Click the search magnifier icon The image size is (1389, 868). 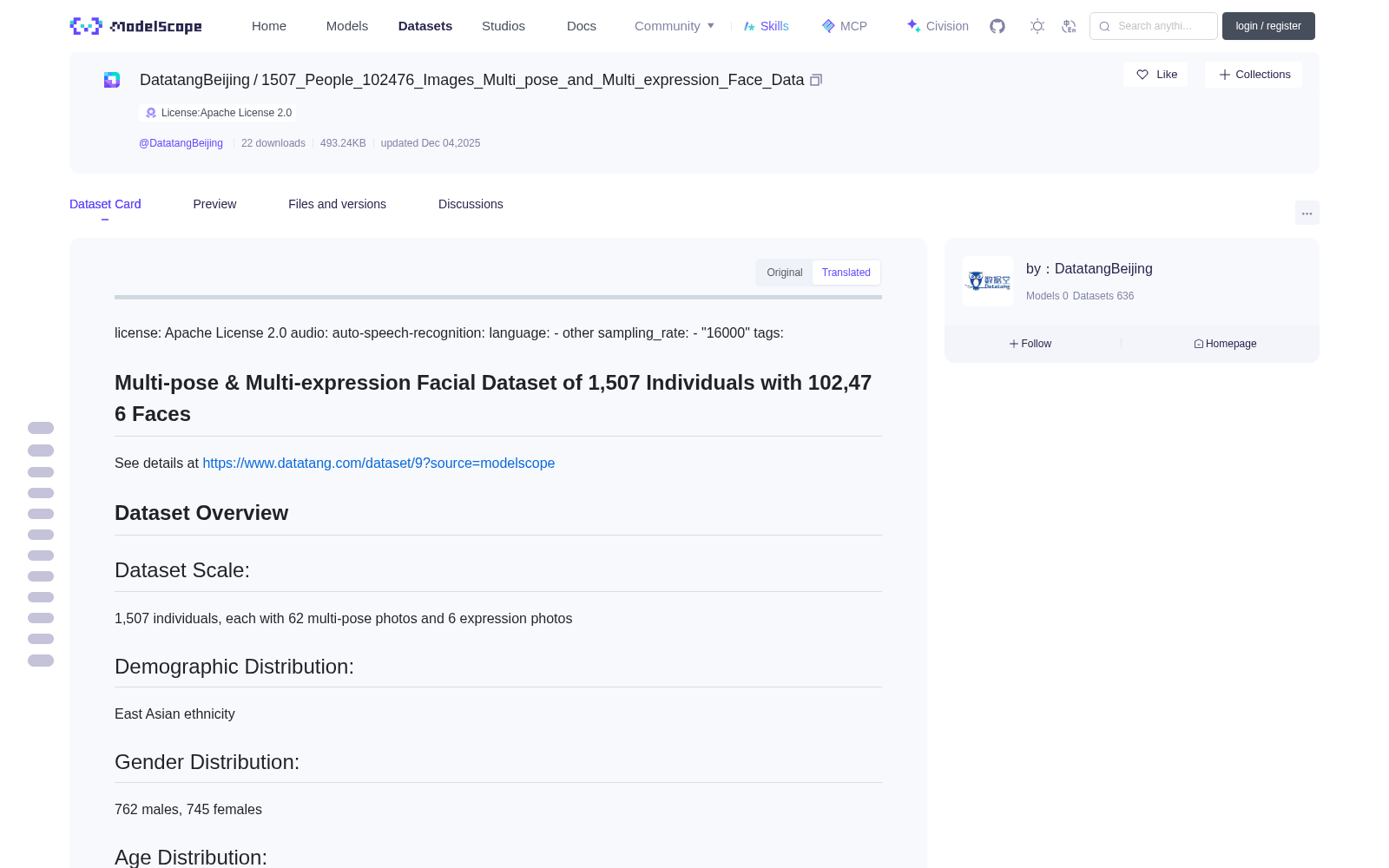(1104, 26)
